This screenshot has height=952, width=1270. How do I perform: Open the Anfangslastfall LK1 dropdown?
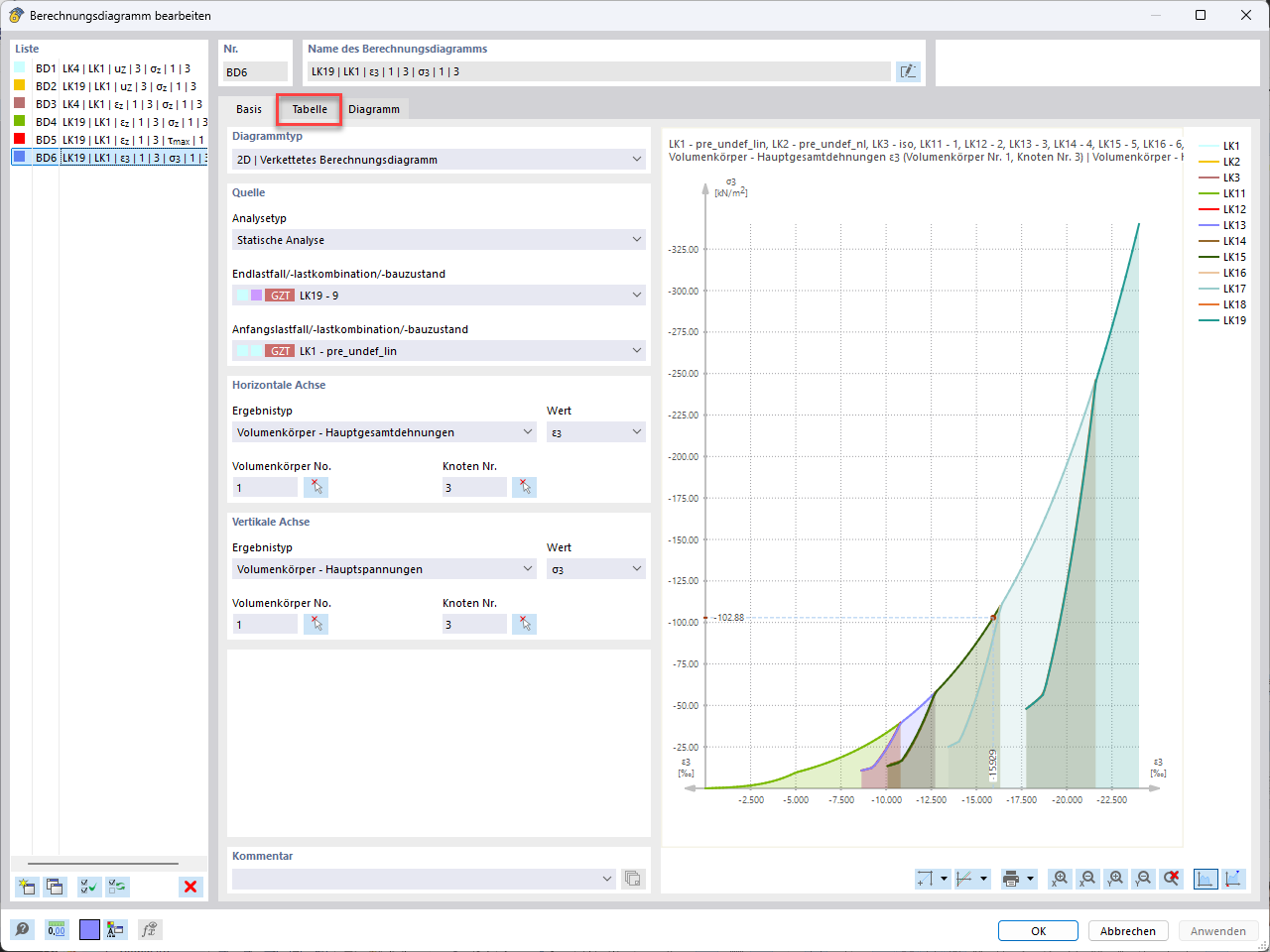637,351
